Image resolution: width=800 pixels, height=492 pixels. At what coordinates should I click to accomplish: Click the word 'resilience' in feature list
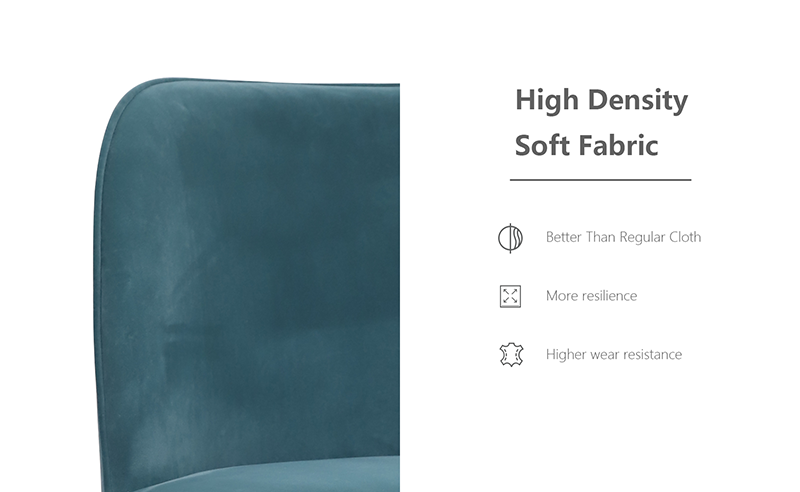[608, 296]
